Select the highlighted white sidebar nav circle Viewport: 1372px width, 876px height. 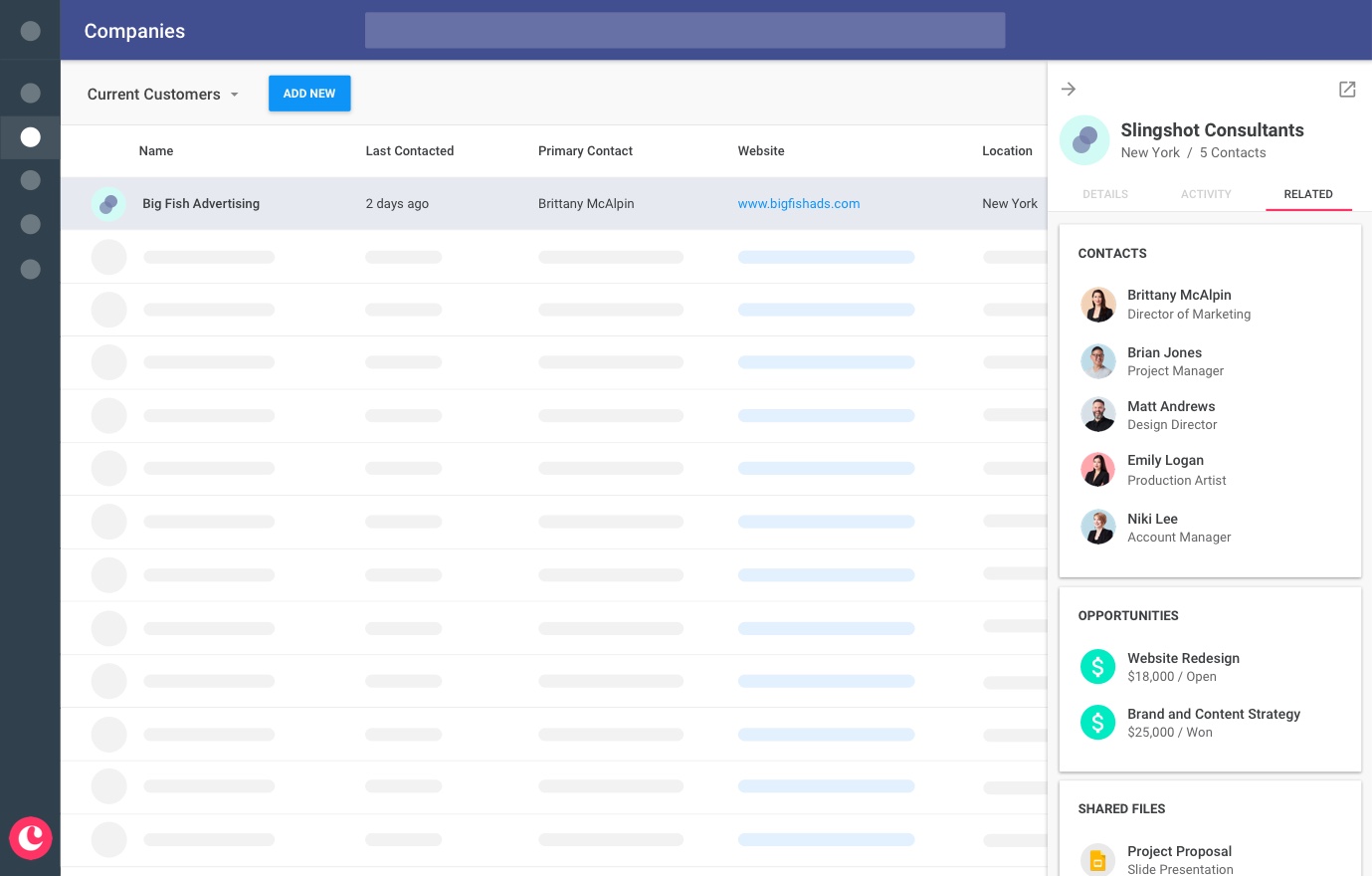[31, 137]
